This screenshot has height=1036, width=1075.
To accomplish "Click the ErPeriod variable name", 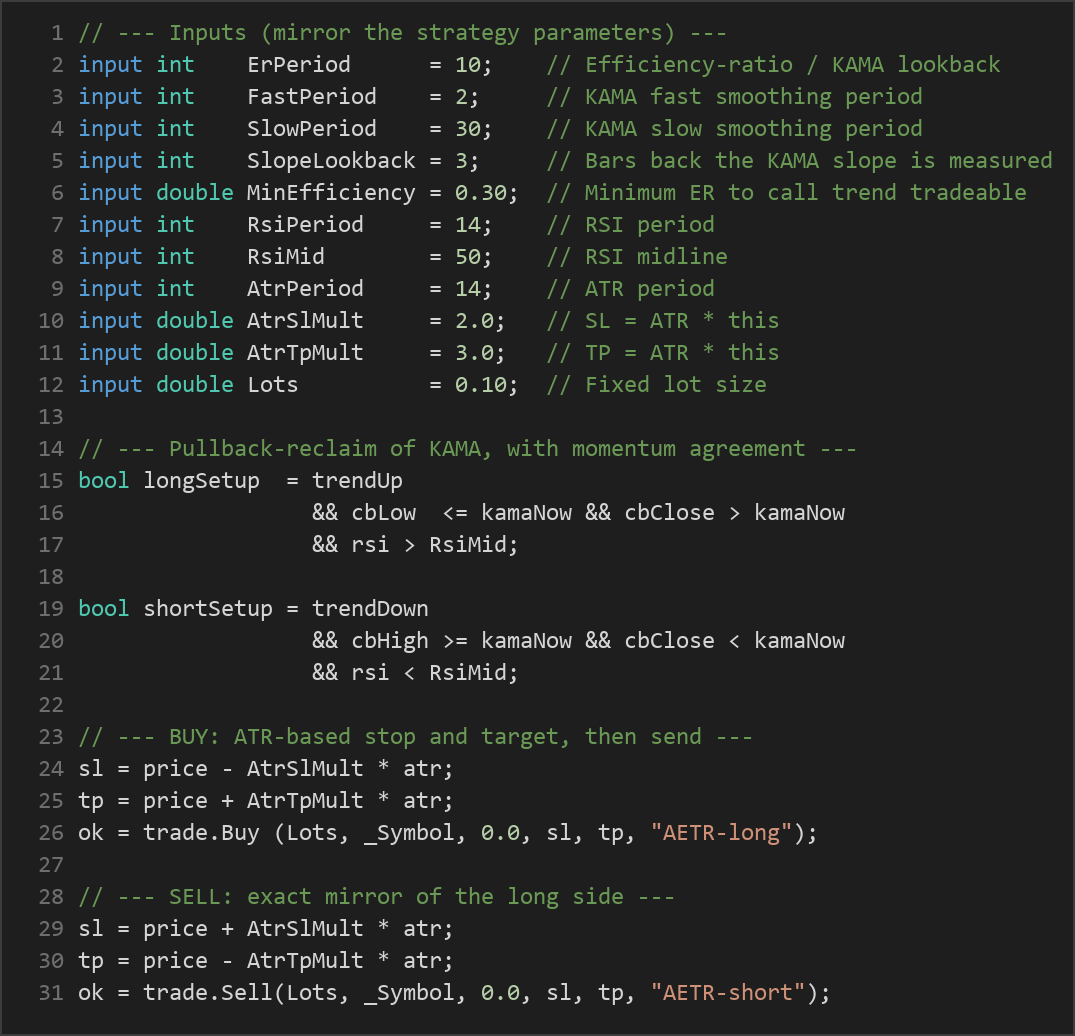I will (298, 65).
